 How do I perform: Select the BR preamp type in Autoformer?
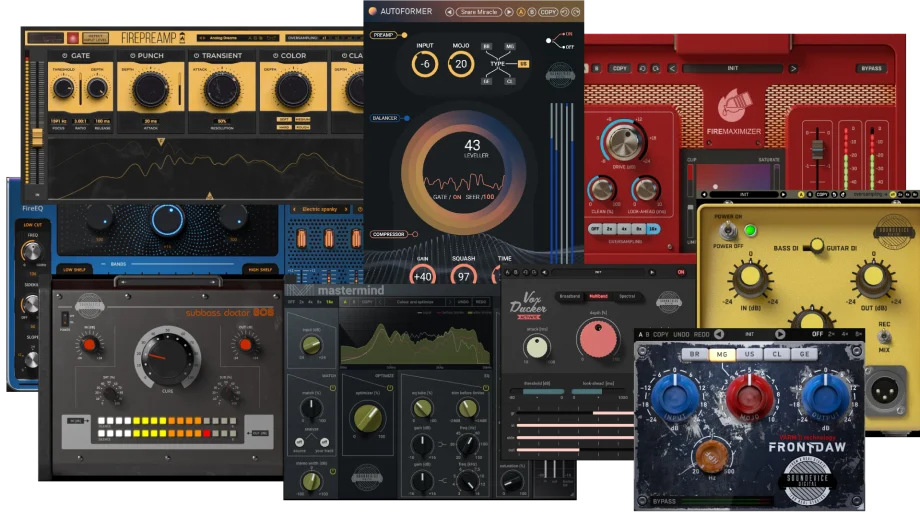[486, 46]
